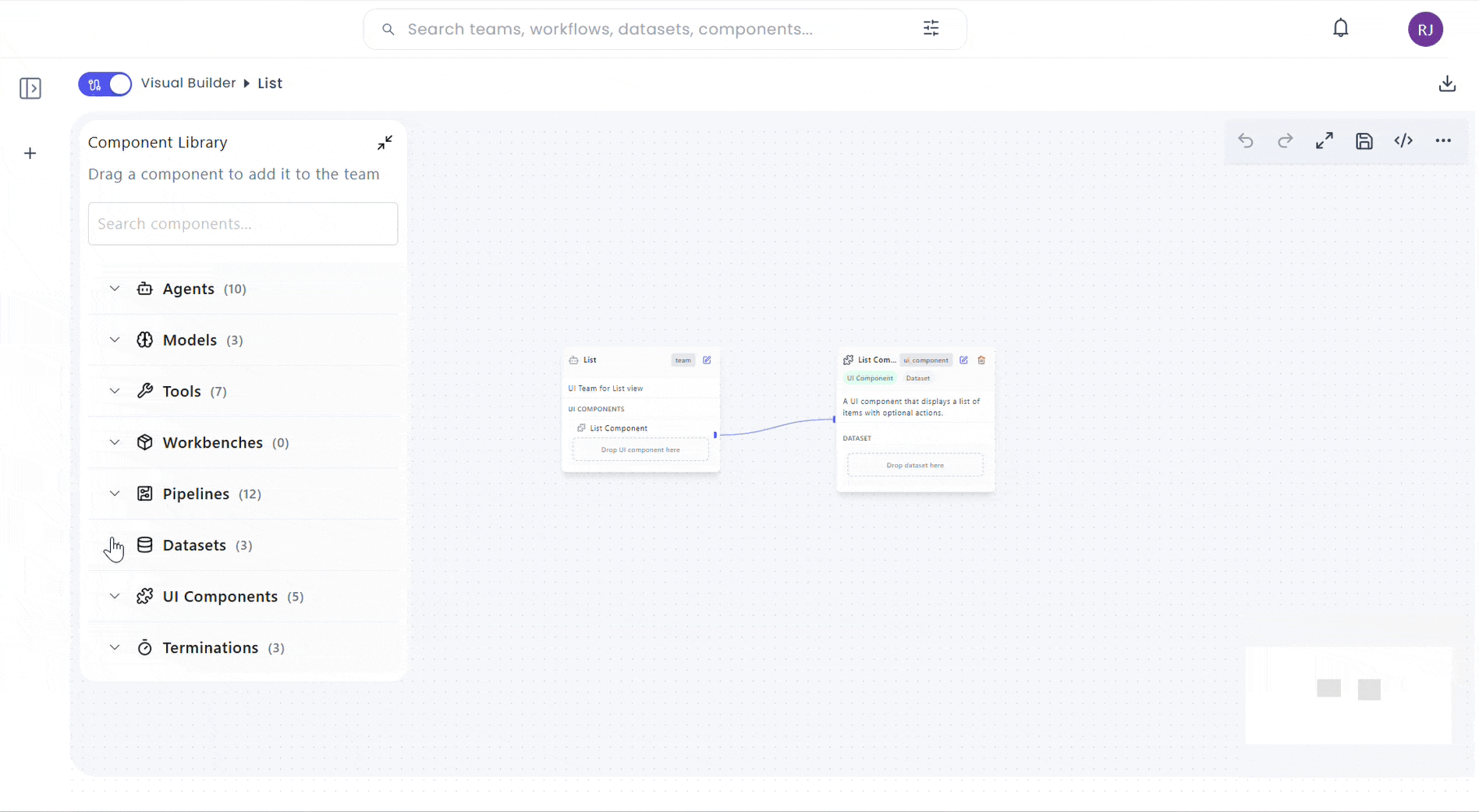
Task: Click the redo arrow in canvas toolbar
Action: pyautogui.click(x=1285, y=141)
